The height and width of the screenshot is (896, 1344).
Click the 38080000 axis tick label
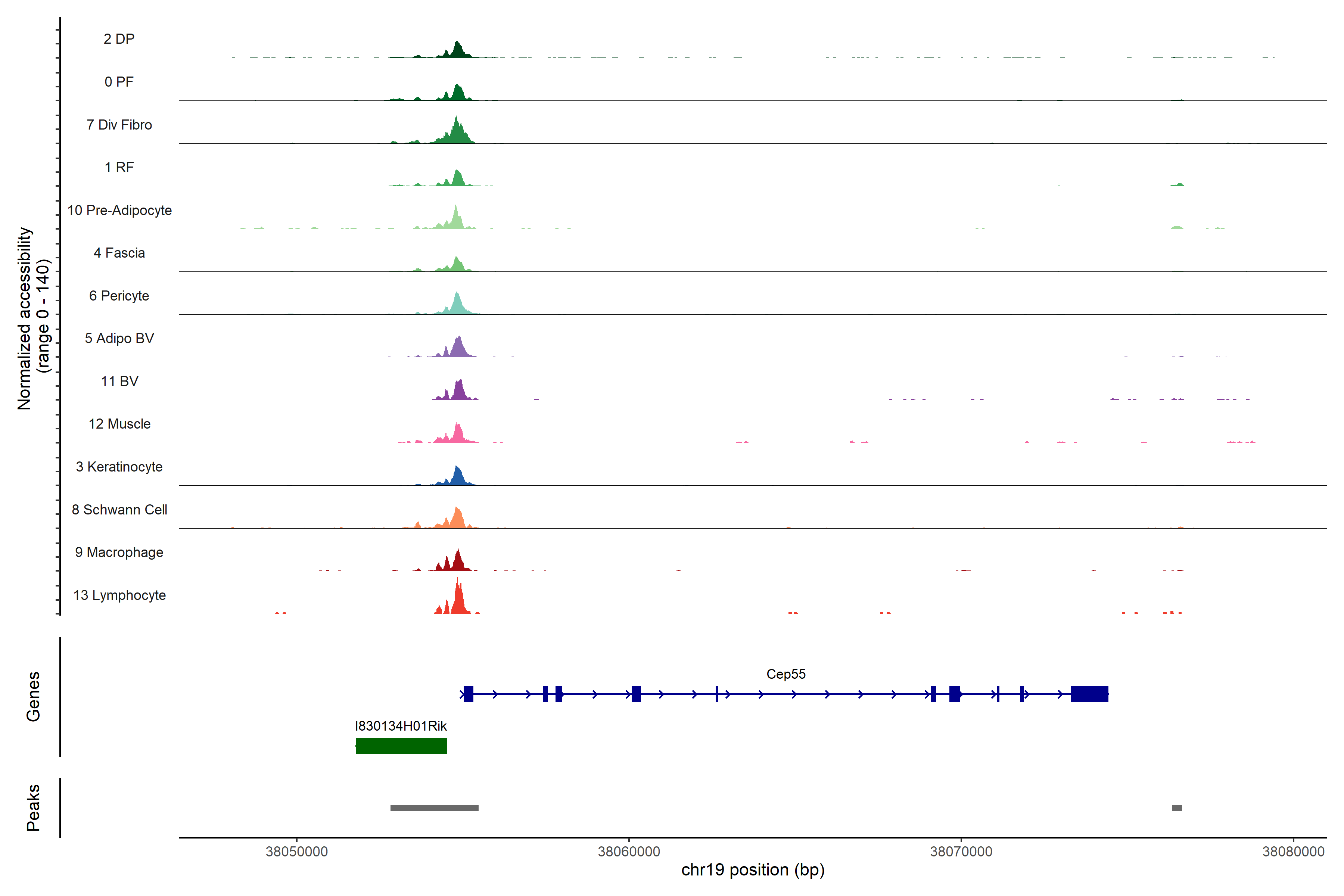coord(1293,852)
